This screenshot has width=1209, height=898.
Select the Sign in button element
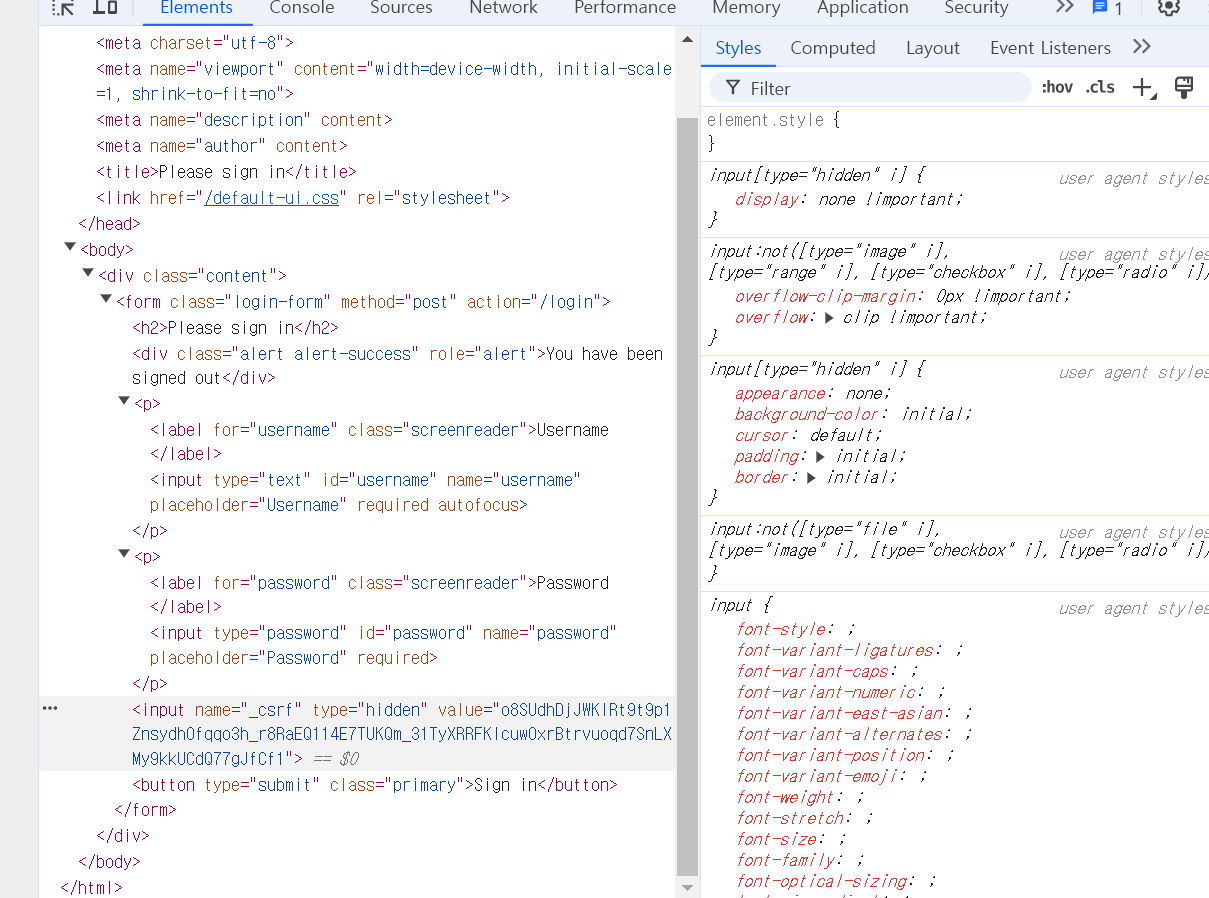[375, 785]
